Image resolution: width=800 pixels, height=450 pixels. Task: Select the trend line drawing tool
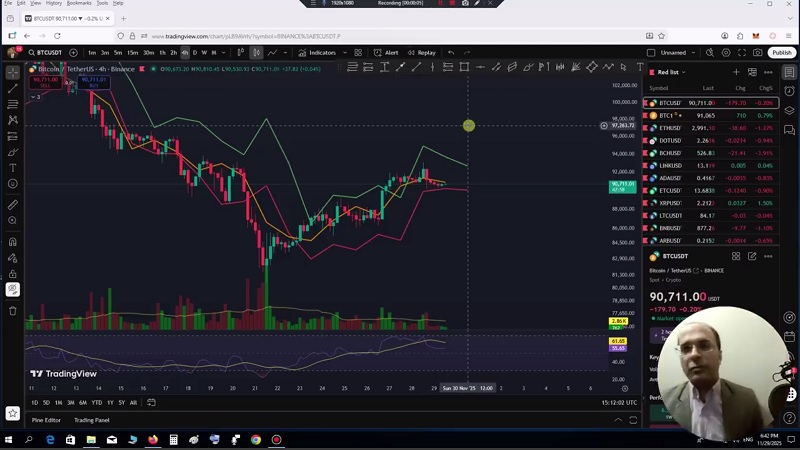coord(12,88)
